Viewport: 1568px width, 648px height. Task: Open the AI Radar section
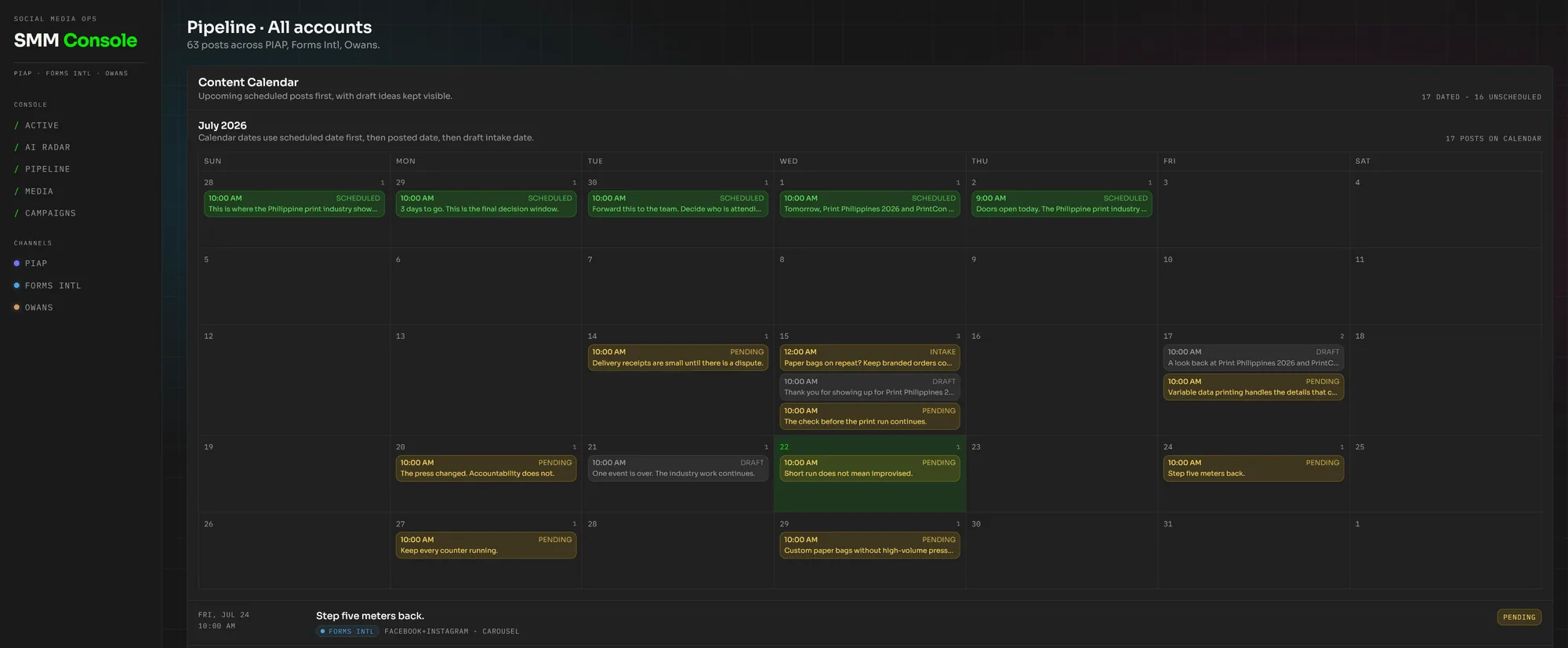point(42,147)
